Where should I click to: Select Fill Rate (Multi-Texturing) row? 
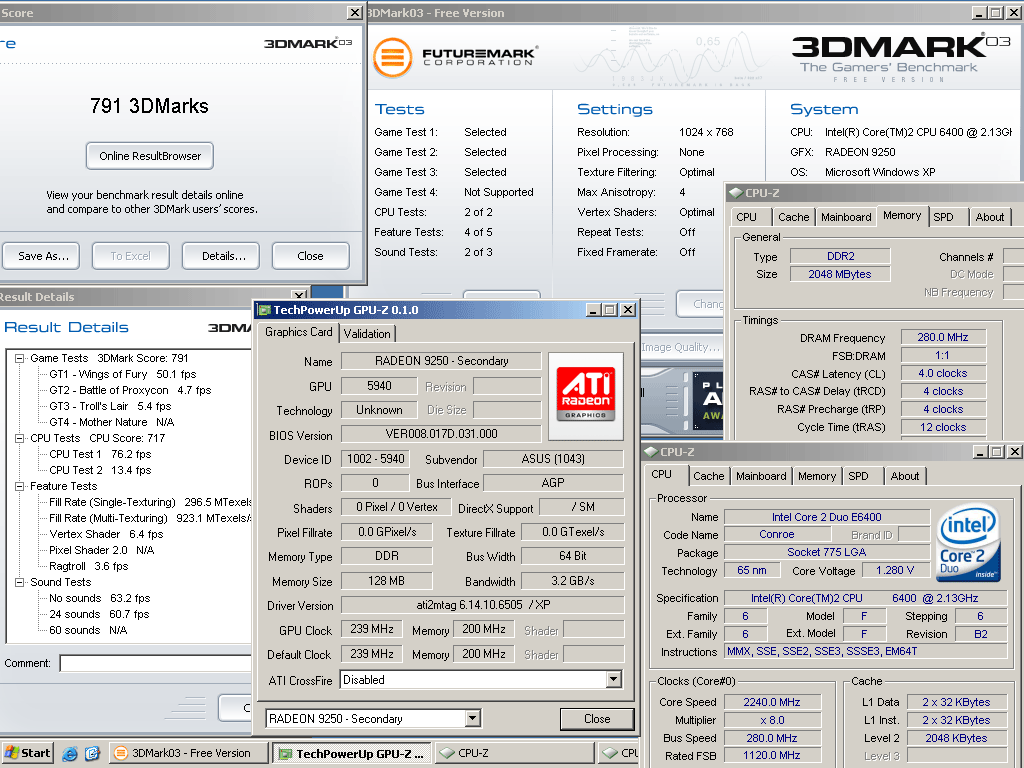tap(150, 519)
